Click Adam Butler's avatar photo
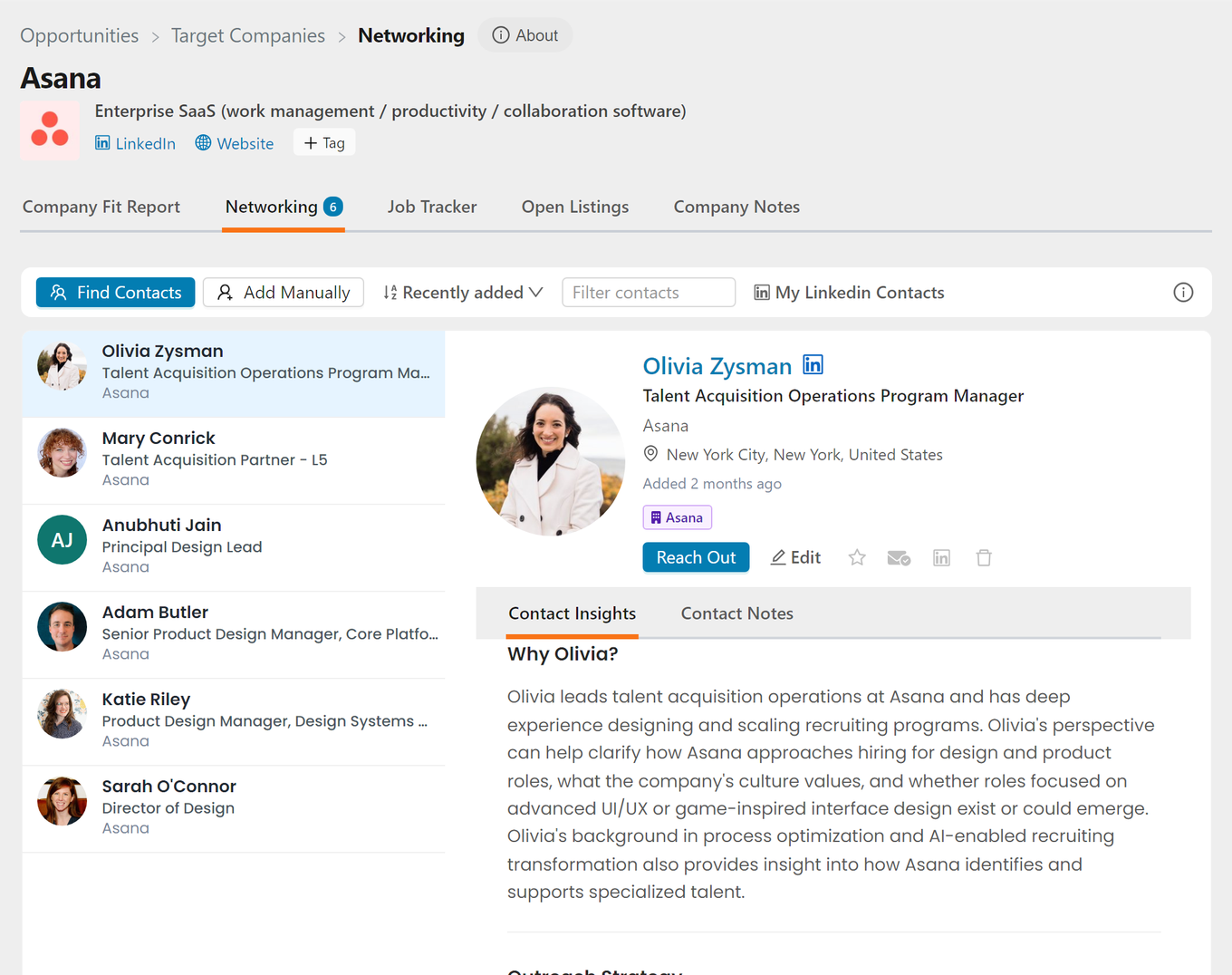Viewport: 1232px width, 975px height. click(62, 627)
